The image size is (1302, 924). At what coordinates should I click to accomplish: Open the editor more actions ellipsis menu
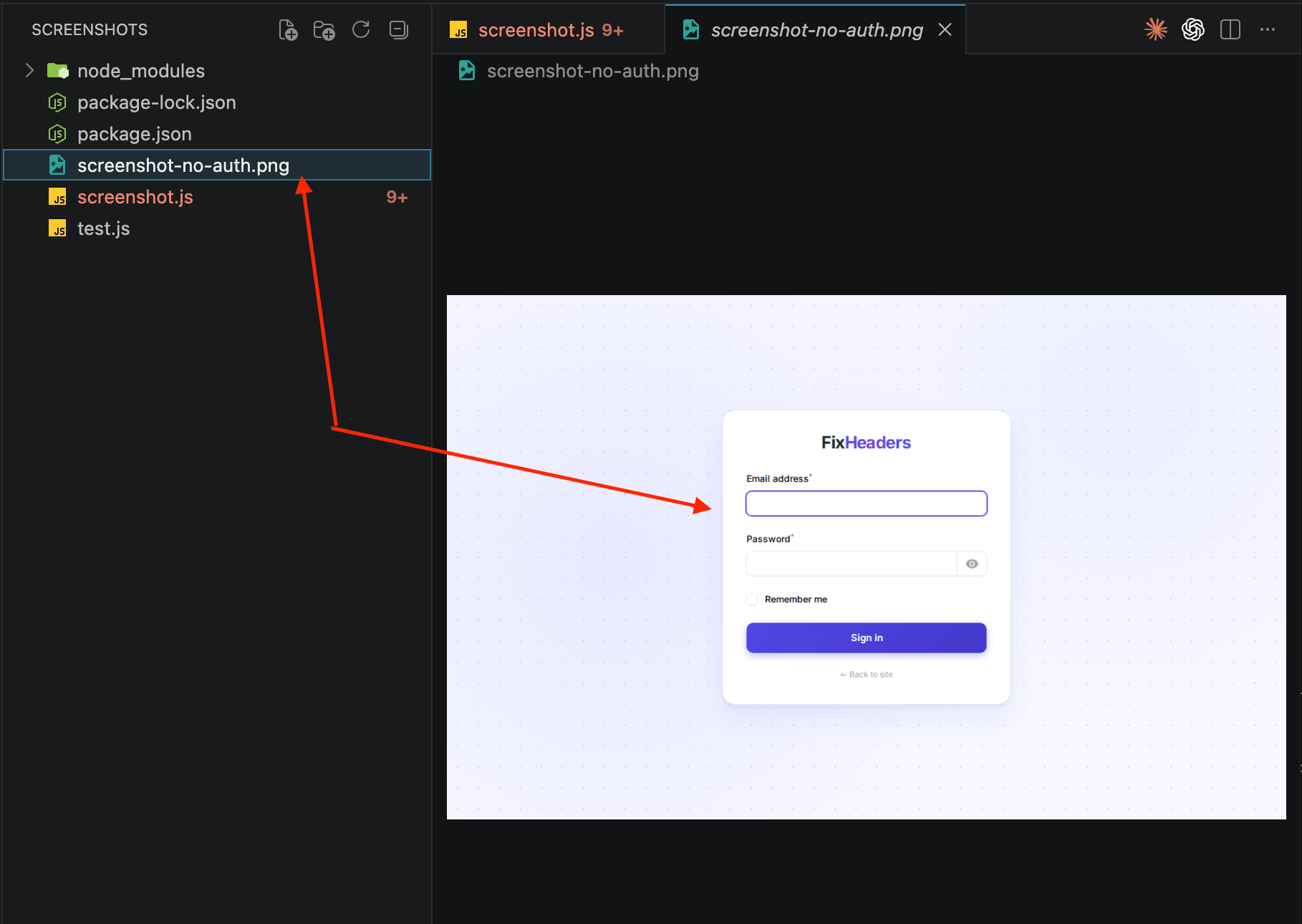click(x=1268, y=29)
